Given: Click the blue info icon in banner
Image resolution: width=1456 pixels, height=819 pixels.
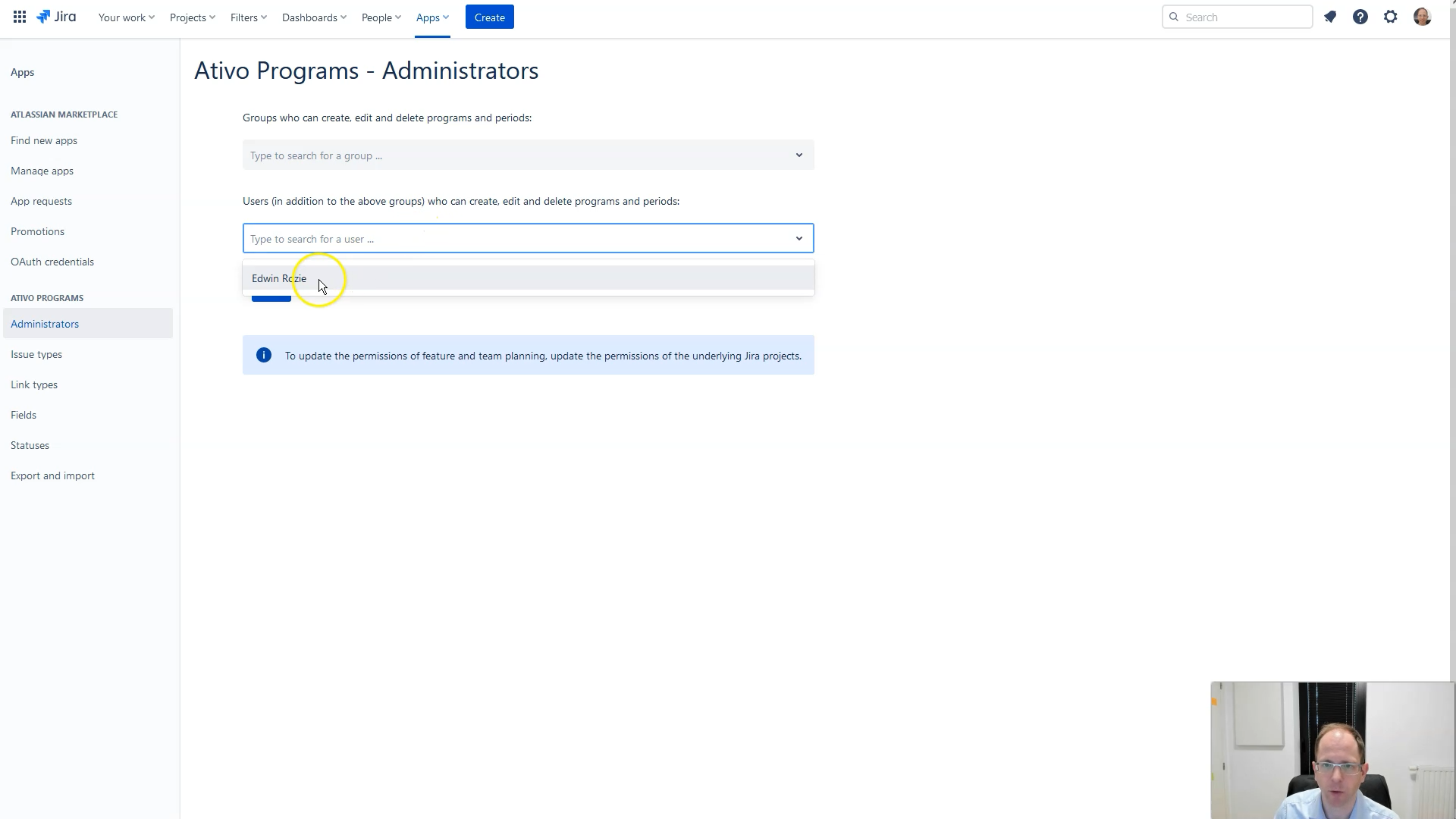Looking at the screenshot, I should (x=264, y=355).
